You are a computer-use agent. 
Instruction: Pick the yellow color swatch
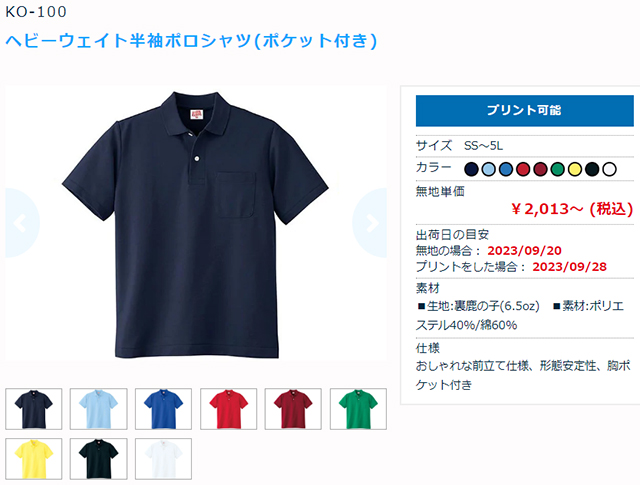coord(575,169)
